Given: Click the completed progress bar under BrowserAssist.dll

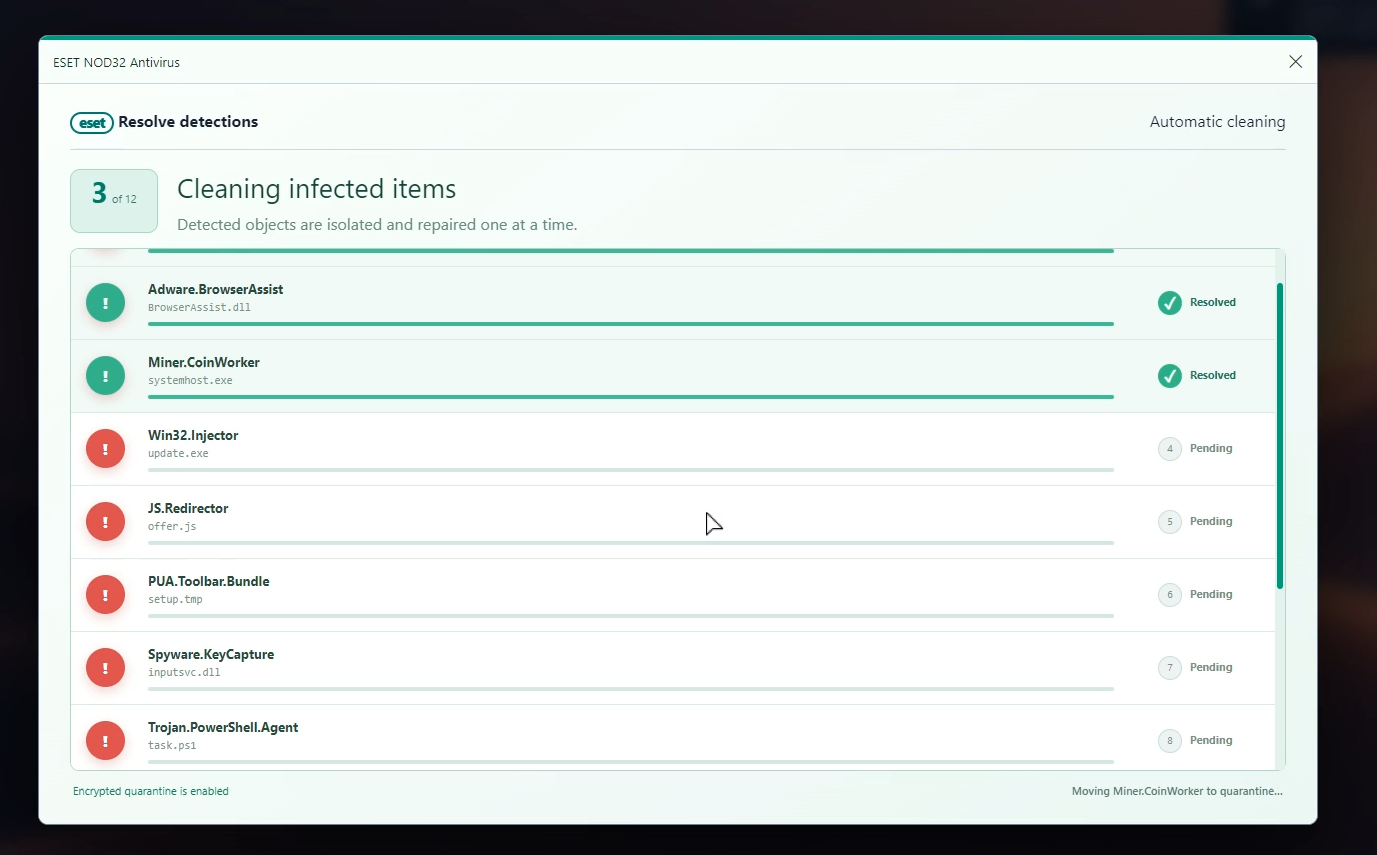Looking at the screenshot, I should 631,324.
